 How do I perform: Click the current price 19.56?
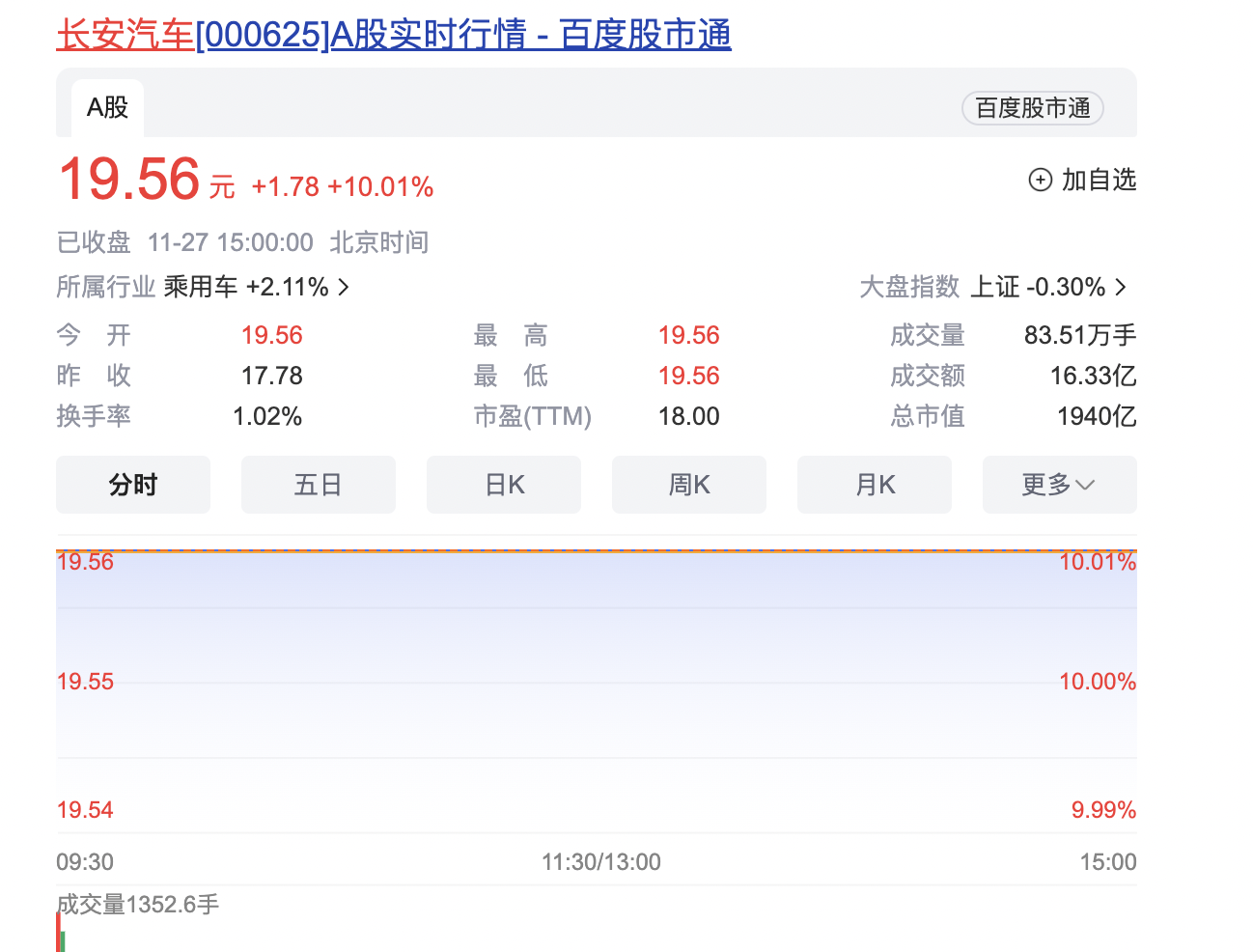click(128, 180)
